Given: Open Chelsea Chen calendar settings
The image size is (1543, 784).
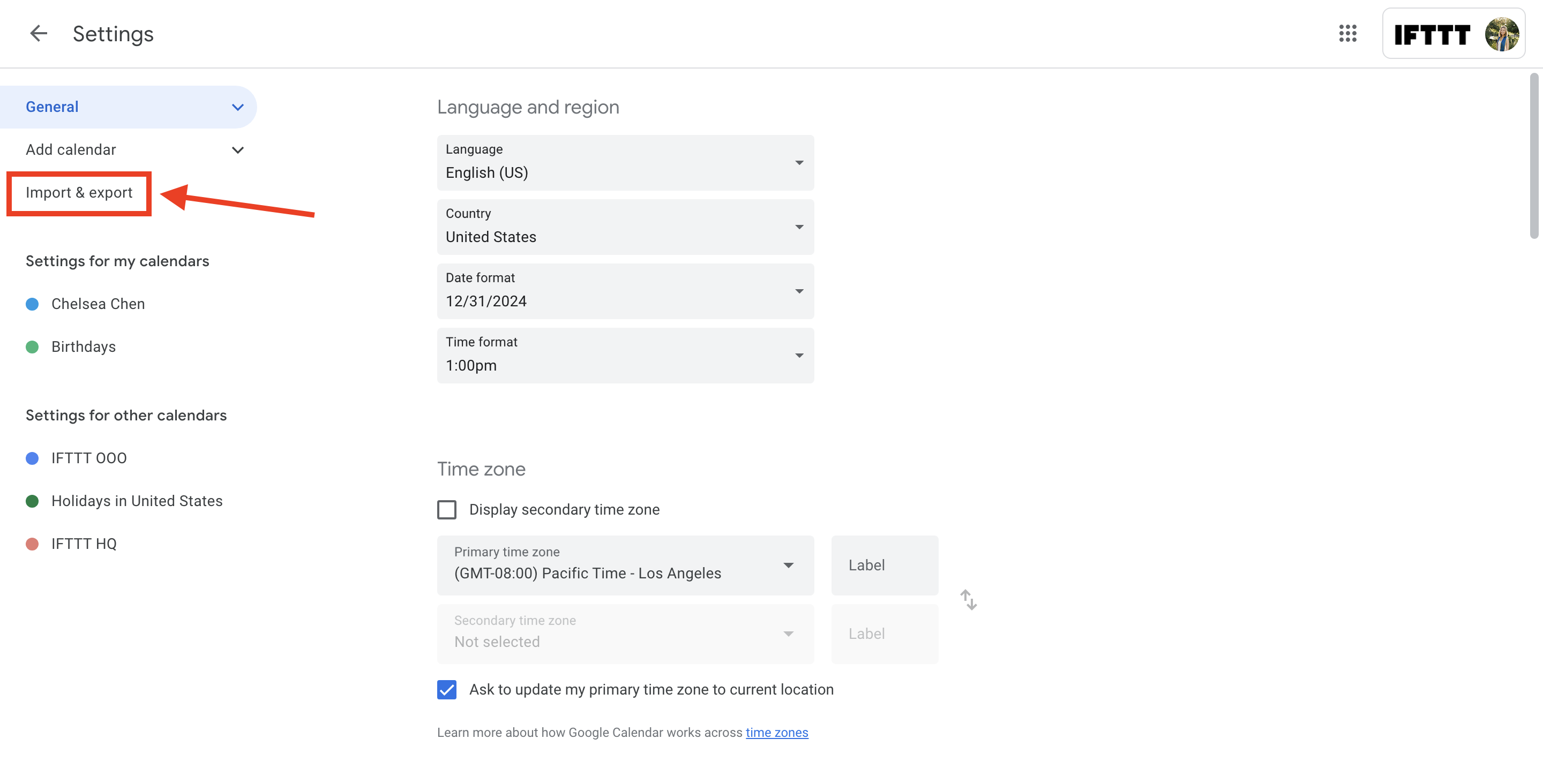Looking at the screenshot, I should click(98, 303).
